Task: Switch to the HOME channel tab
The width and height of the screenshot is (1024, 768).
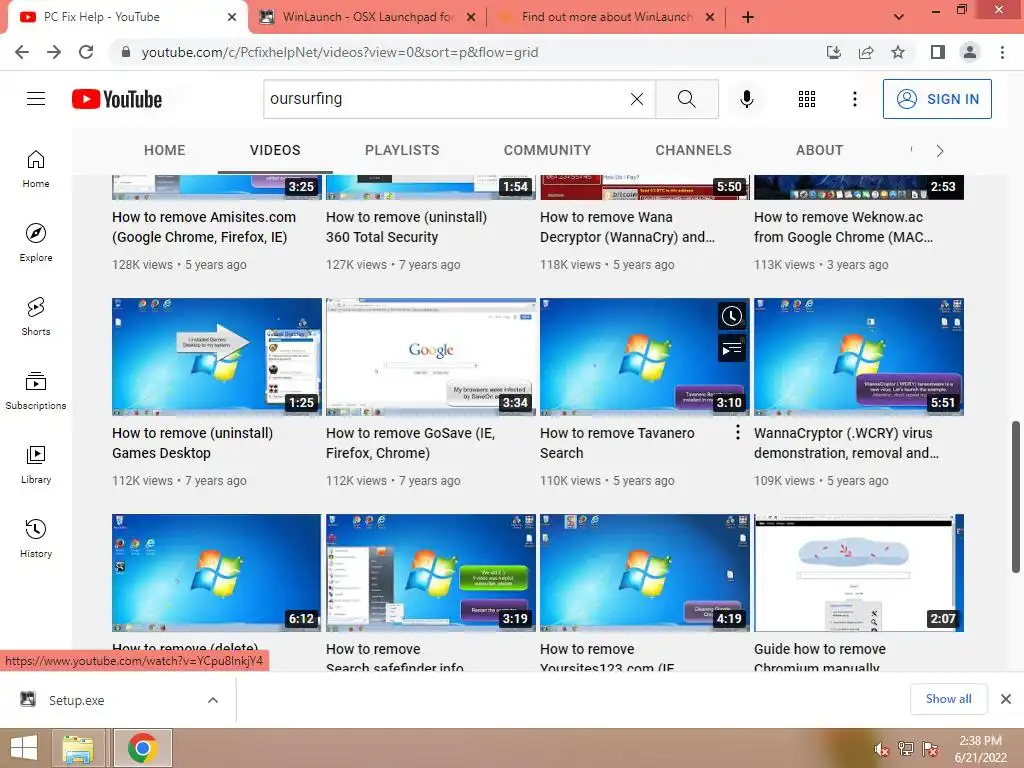Action: [x=165, y=150]
